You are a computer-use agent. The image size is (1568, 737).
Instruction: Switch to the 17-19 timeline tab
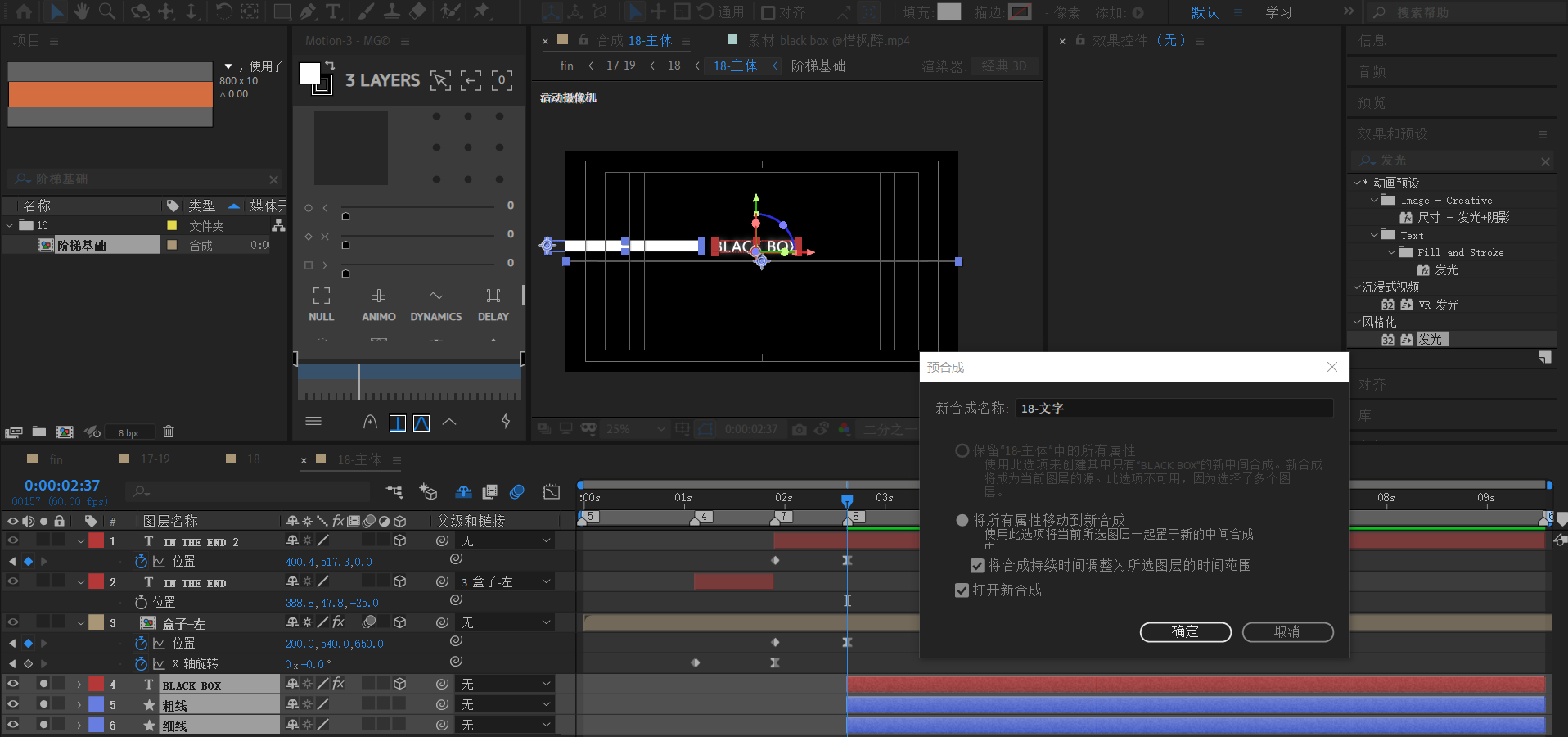pos(155,459)
